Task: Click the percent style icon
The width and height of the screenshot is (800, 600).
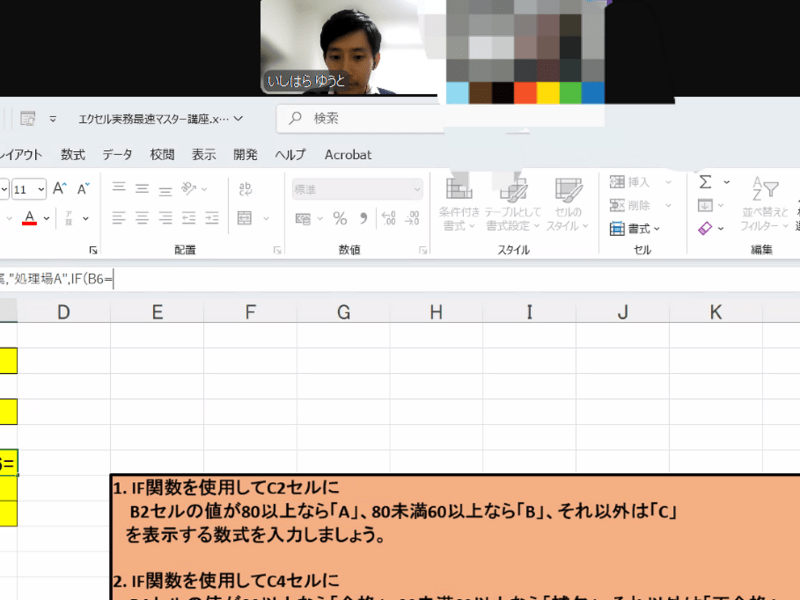Action: click(x=340, y=218)
